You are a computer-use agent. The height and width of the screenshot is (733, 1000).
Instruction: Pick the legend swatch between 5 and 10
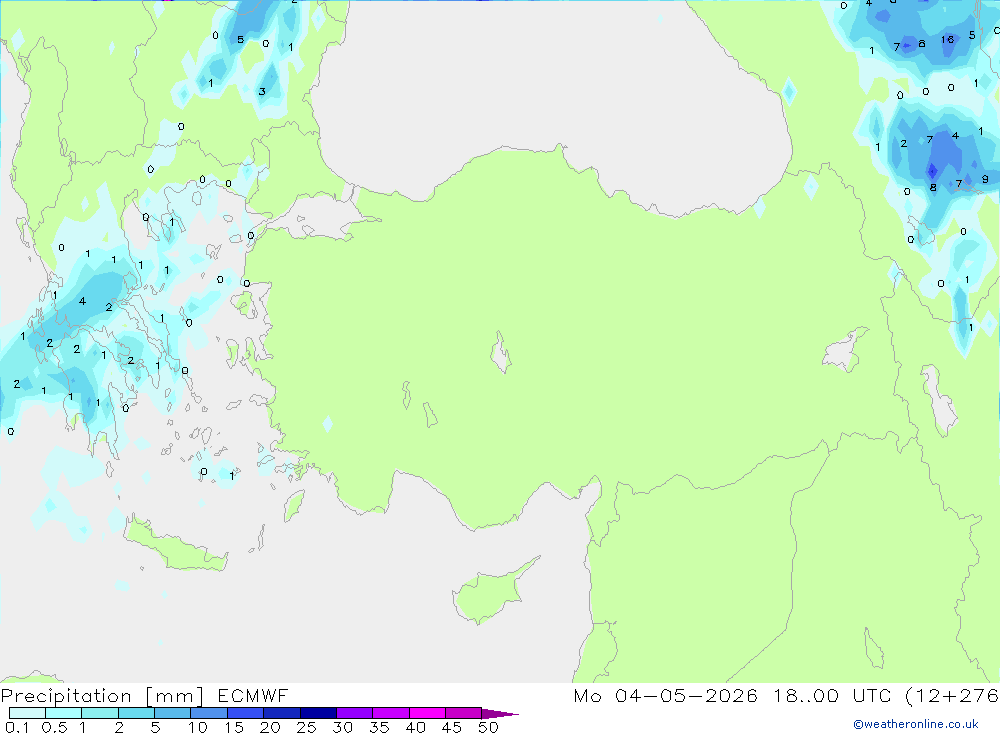[x=172, y=713]
